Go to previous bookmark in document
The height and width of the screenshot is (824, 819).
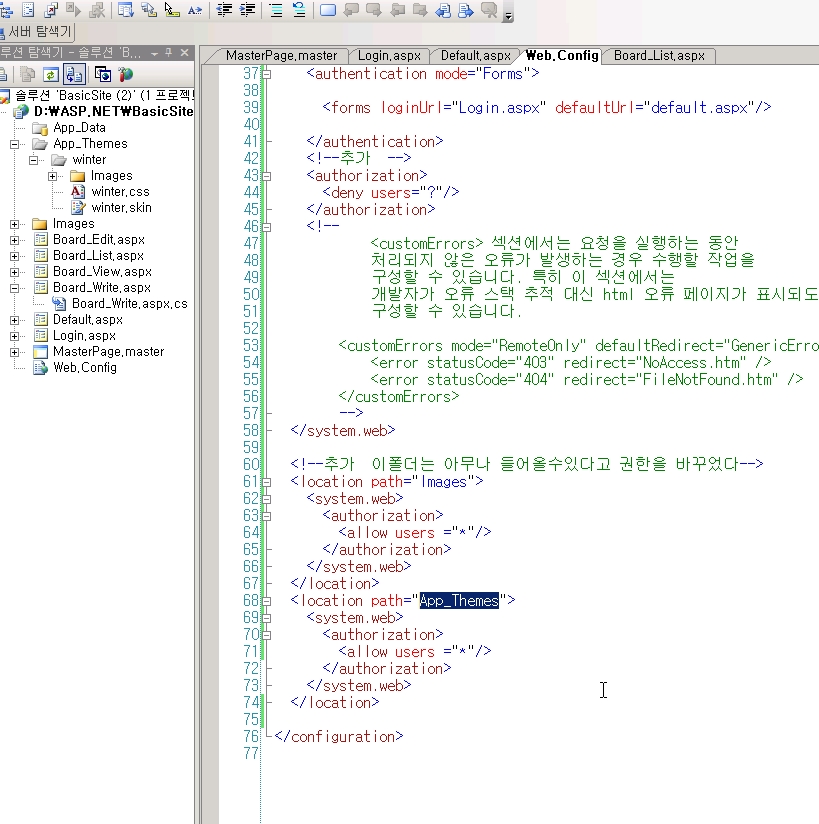(443, 10)
